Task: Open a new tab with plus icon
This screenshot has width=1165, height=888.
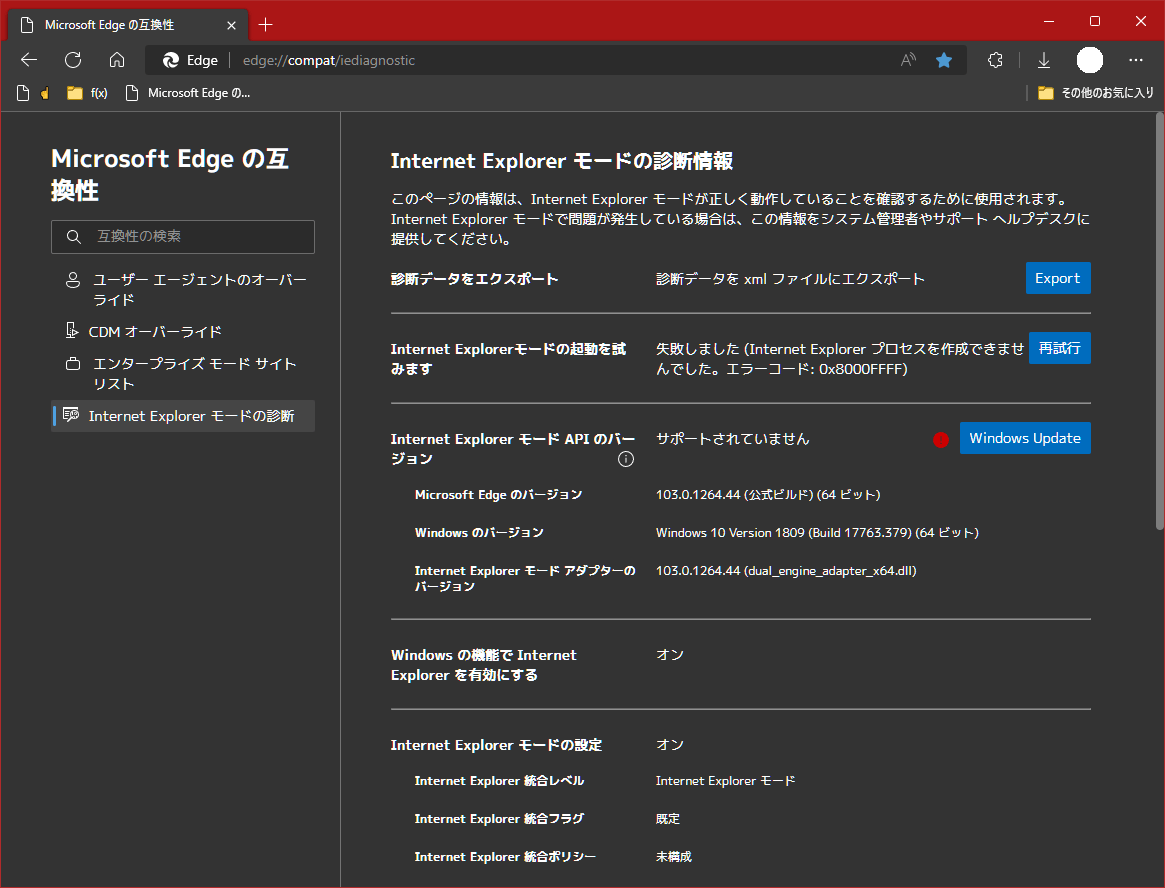Action: (x=265, y=25)
